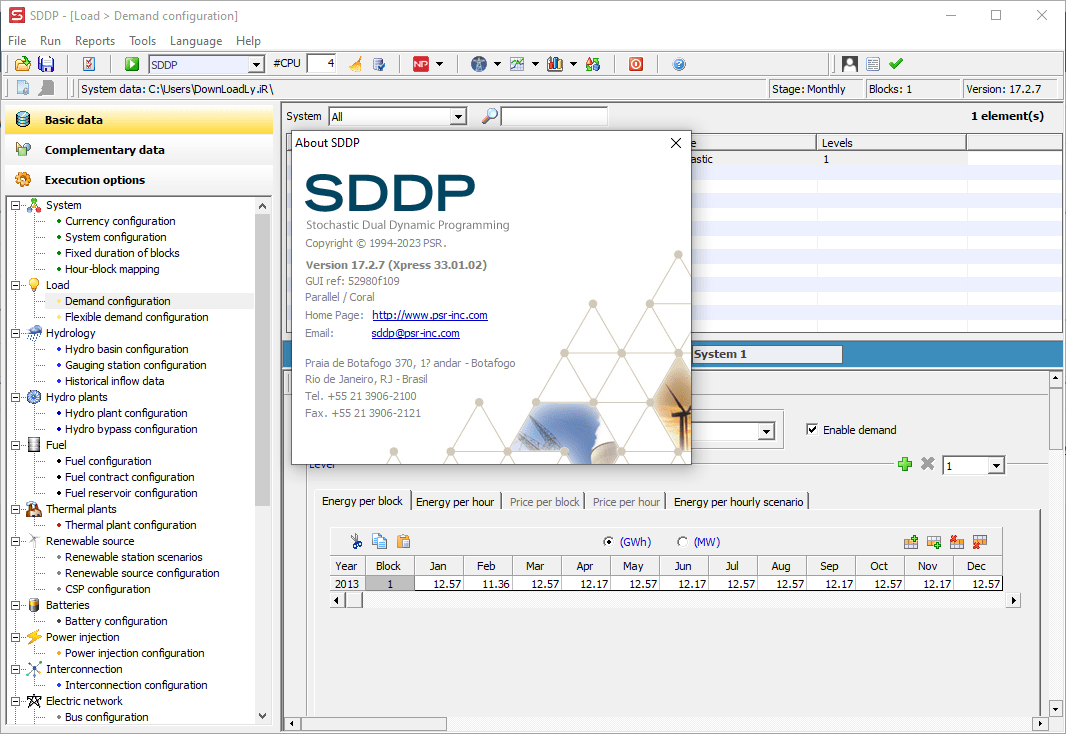Copy demand data using the copy icon

[x=381, y=541]
